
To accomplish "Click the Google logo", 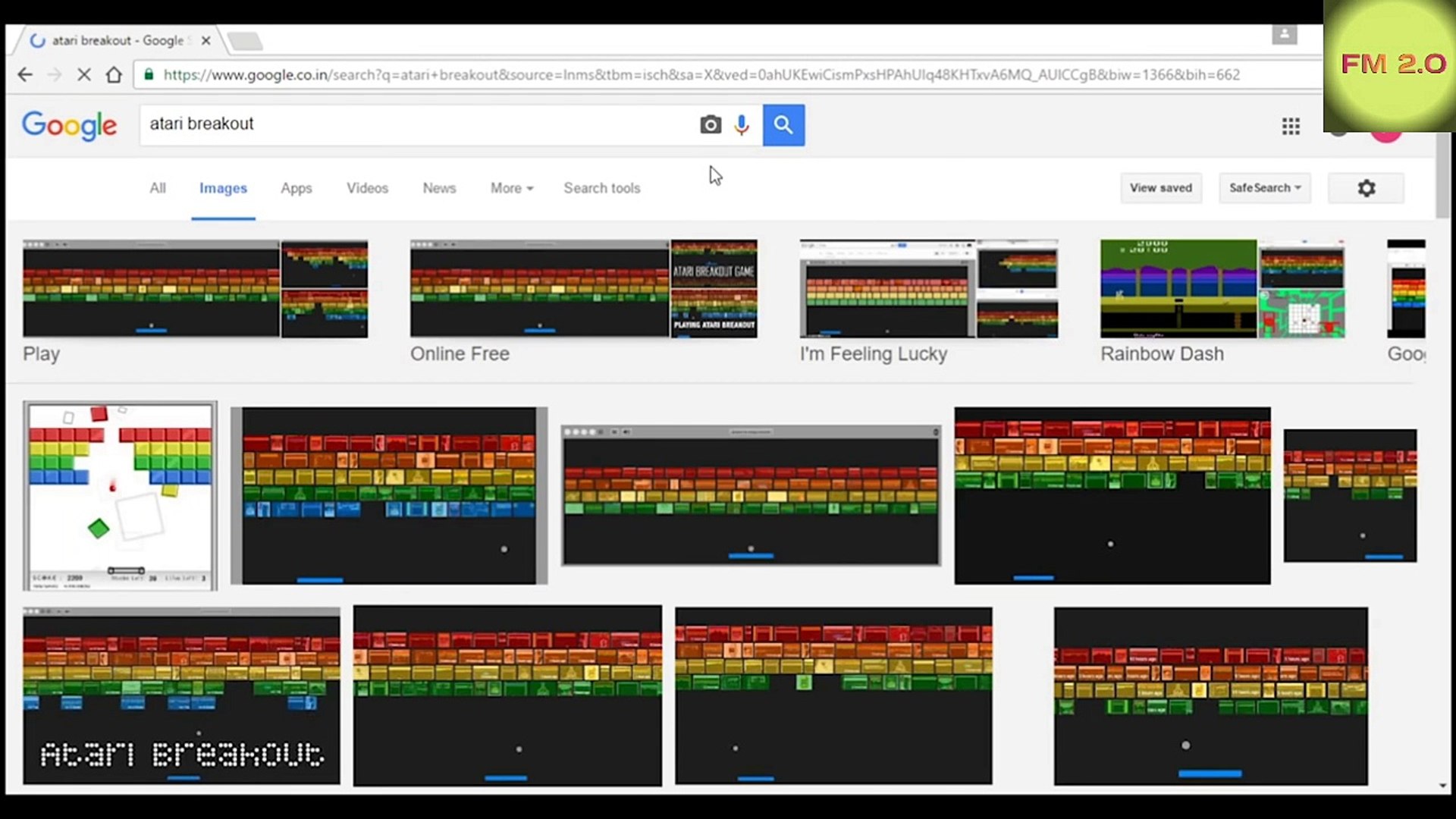I will (x=69, y=125).
